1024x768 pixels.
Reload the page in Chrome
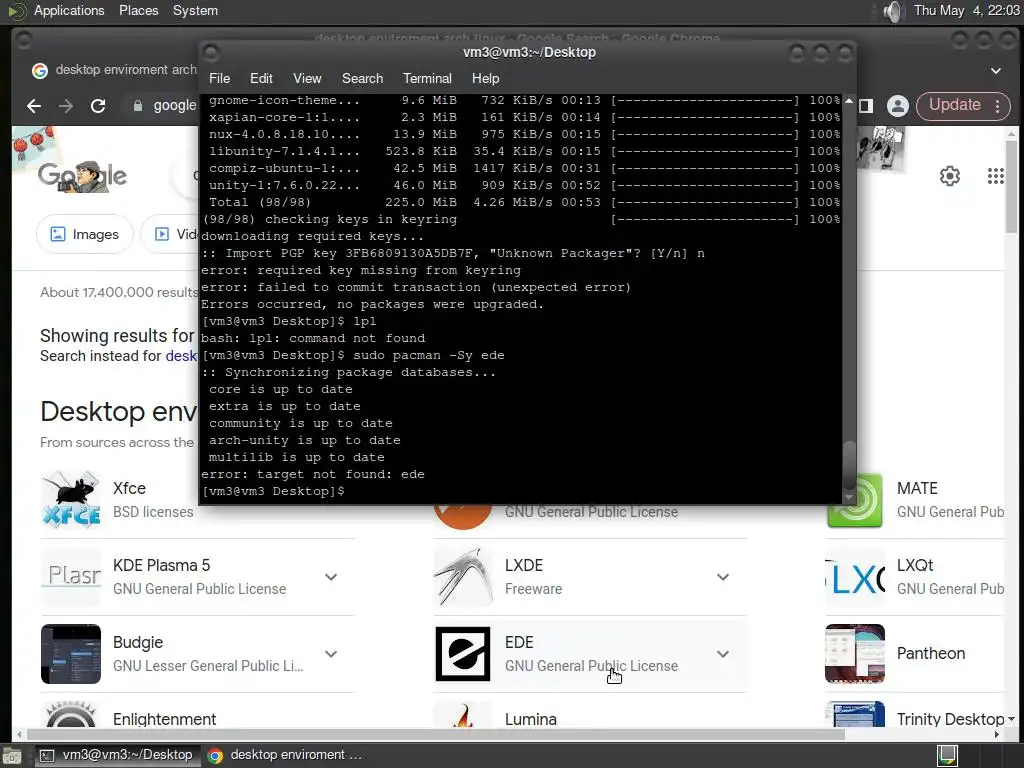coord(98,106)
